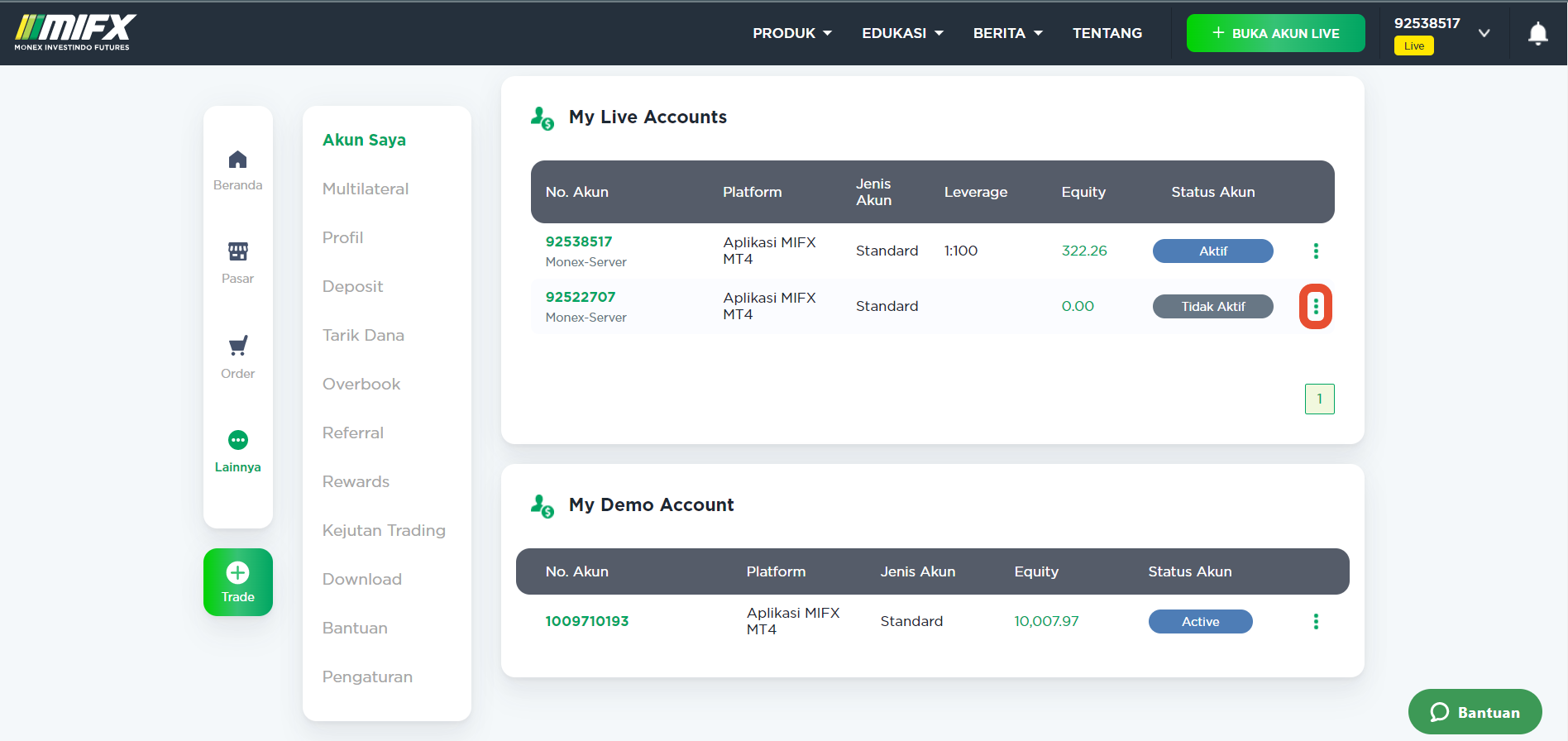
Task: Click the live table Status Akun header
Action: coord(1212,192)
